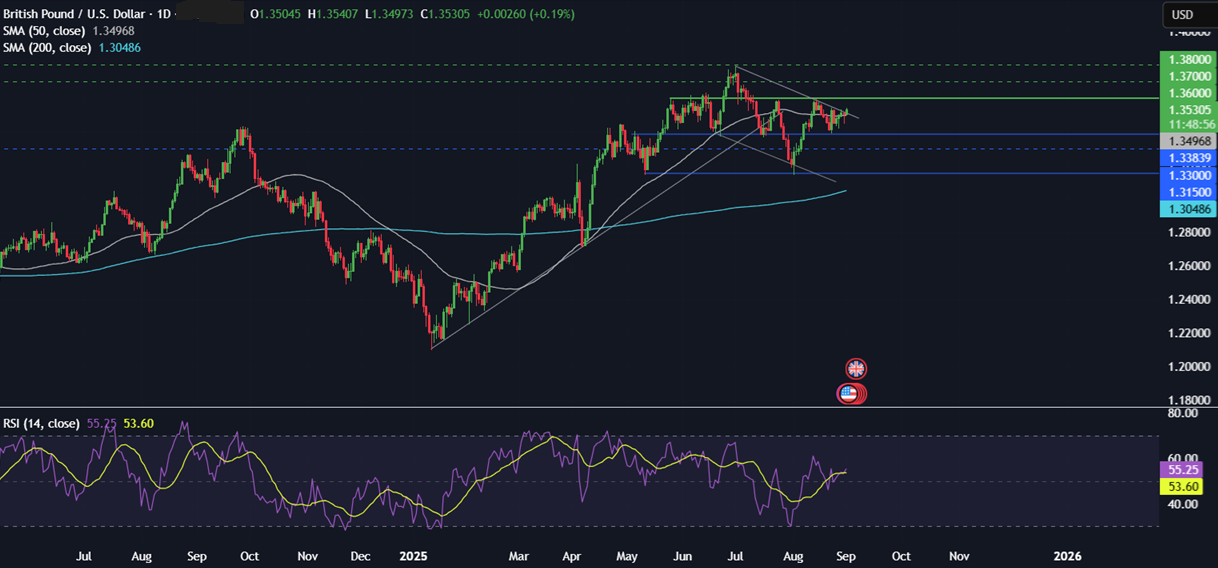
Task: Click the 2026 label on time axis
Action: point(1068,555)
